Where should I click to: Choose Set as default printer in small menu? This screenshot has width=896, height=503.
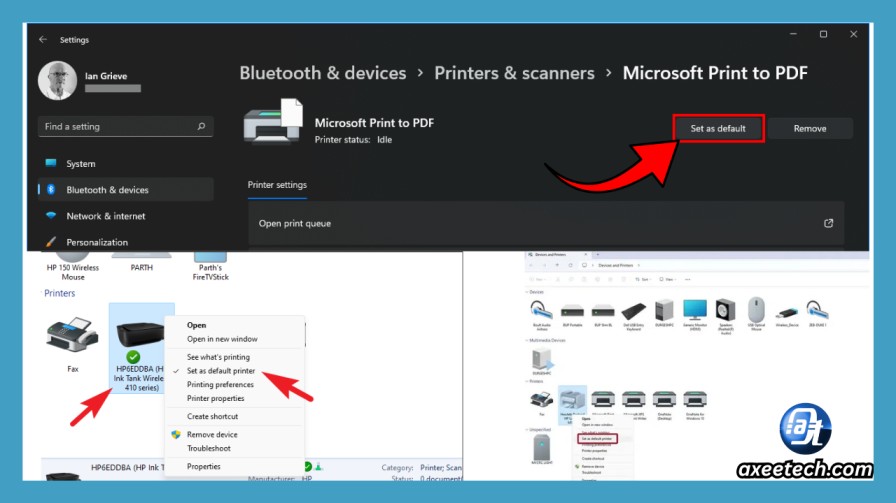(x=597, y=439)
